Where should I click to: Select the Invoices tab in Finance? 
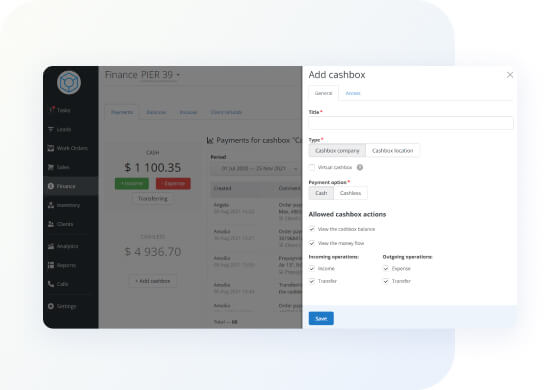[188, 112]
